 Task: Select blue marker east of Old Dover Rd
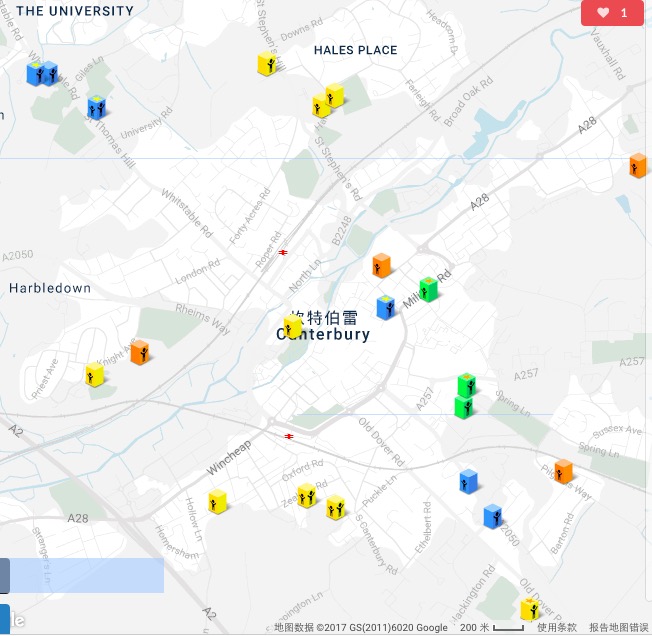point(468,481)
